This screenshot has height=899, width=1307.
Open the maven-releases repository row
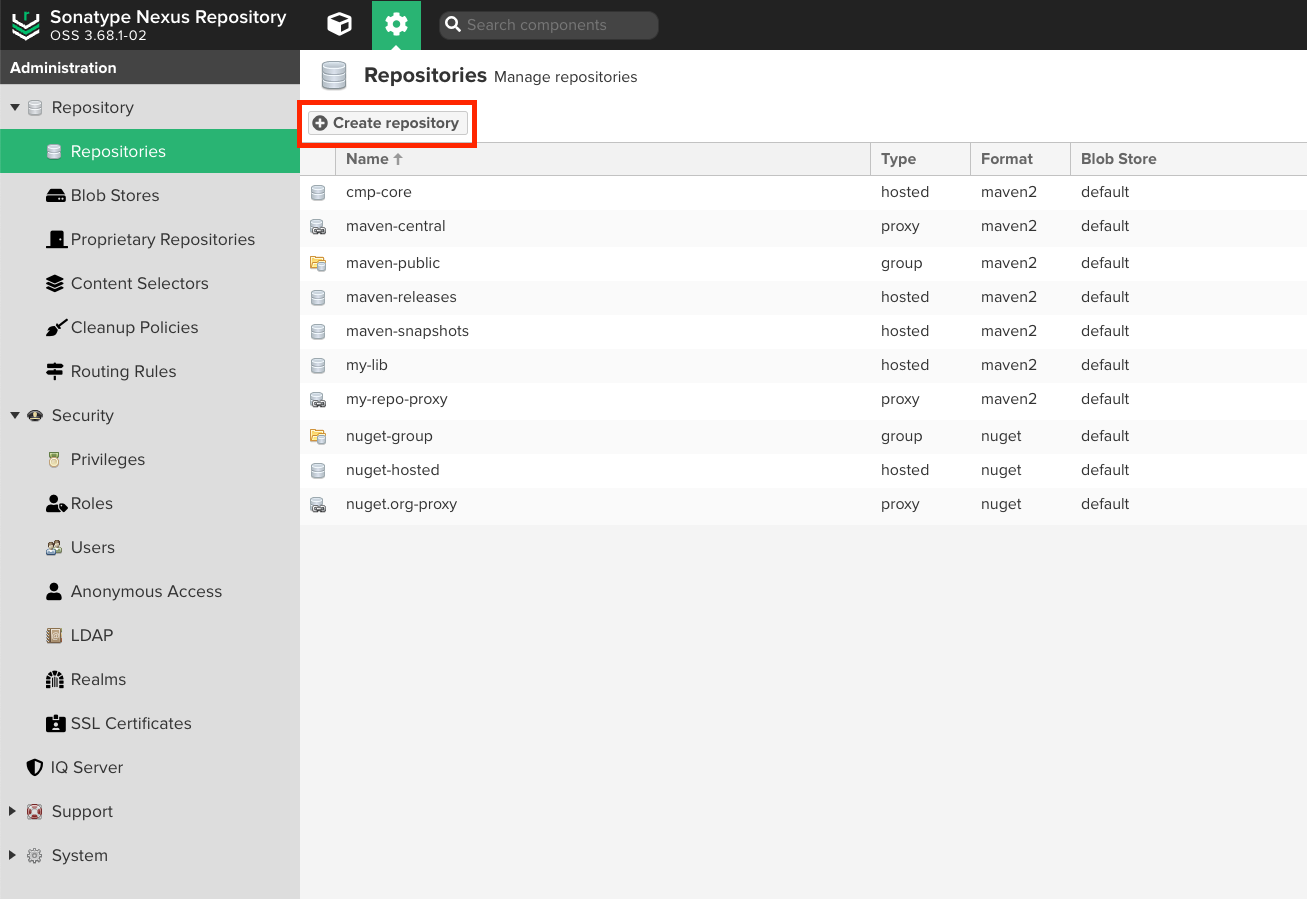tap(803, 297)
